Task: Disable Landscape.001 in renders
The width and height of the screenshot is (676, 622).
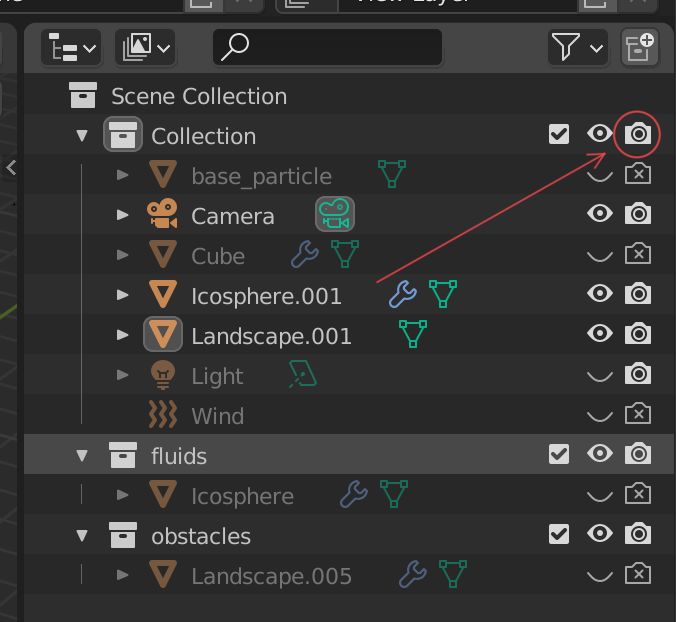Action: [x=638, y=333]
